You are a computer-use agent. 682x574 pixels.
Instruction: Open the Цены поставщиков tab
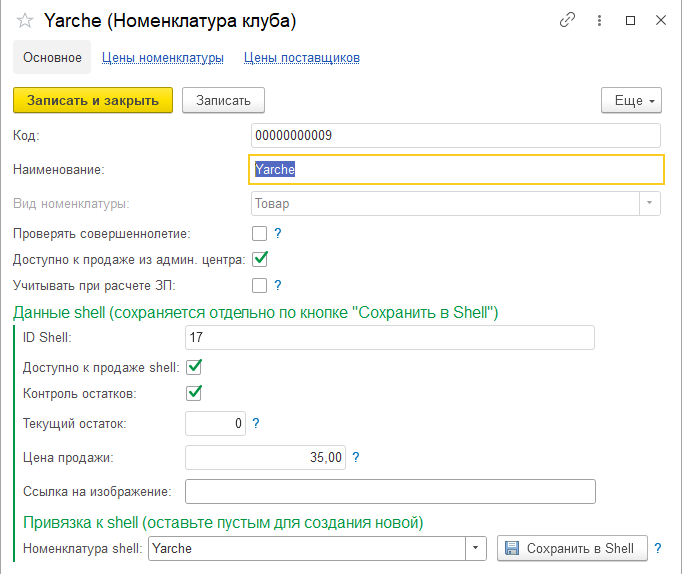pos(301,58)
